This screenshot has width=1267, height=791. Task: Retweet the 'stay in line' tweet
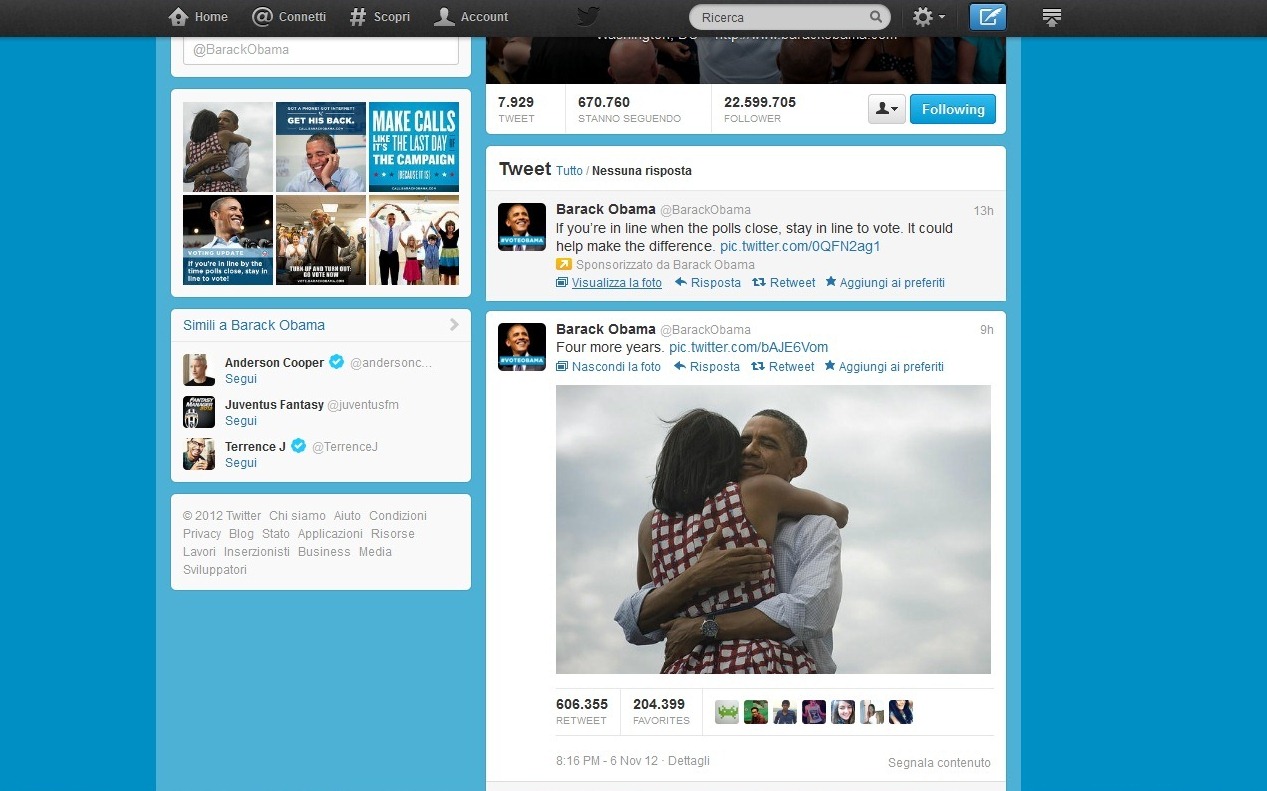click(x=784, y=283)
